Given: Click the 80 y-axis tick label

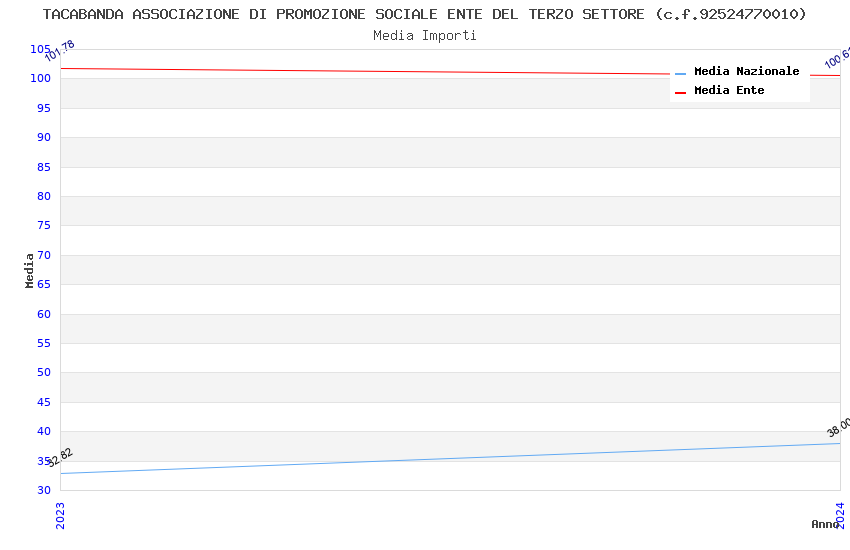Looking at the screenshot, I should tap(43, 197).
